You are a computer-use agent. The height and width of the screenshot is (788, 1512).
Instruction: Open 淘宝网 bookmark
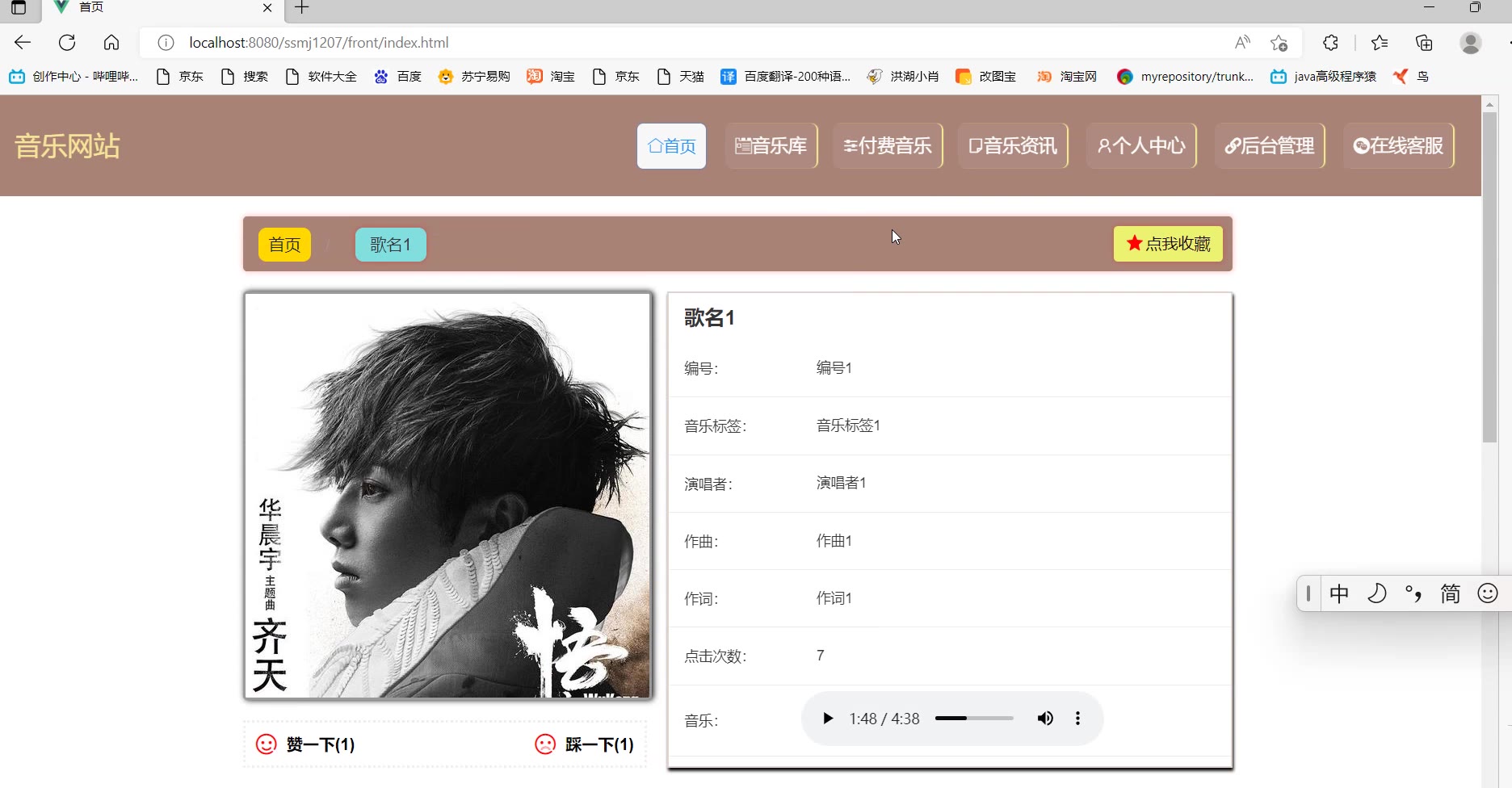[1067, 77]
